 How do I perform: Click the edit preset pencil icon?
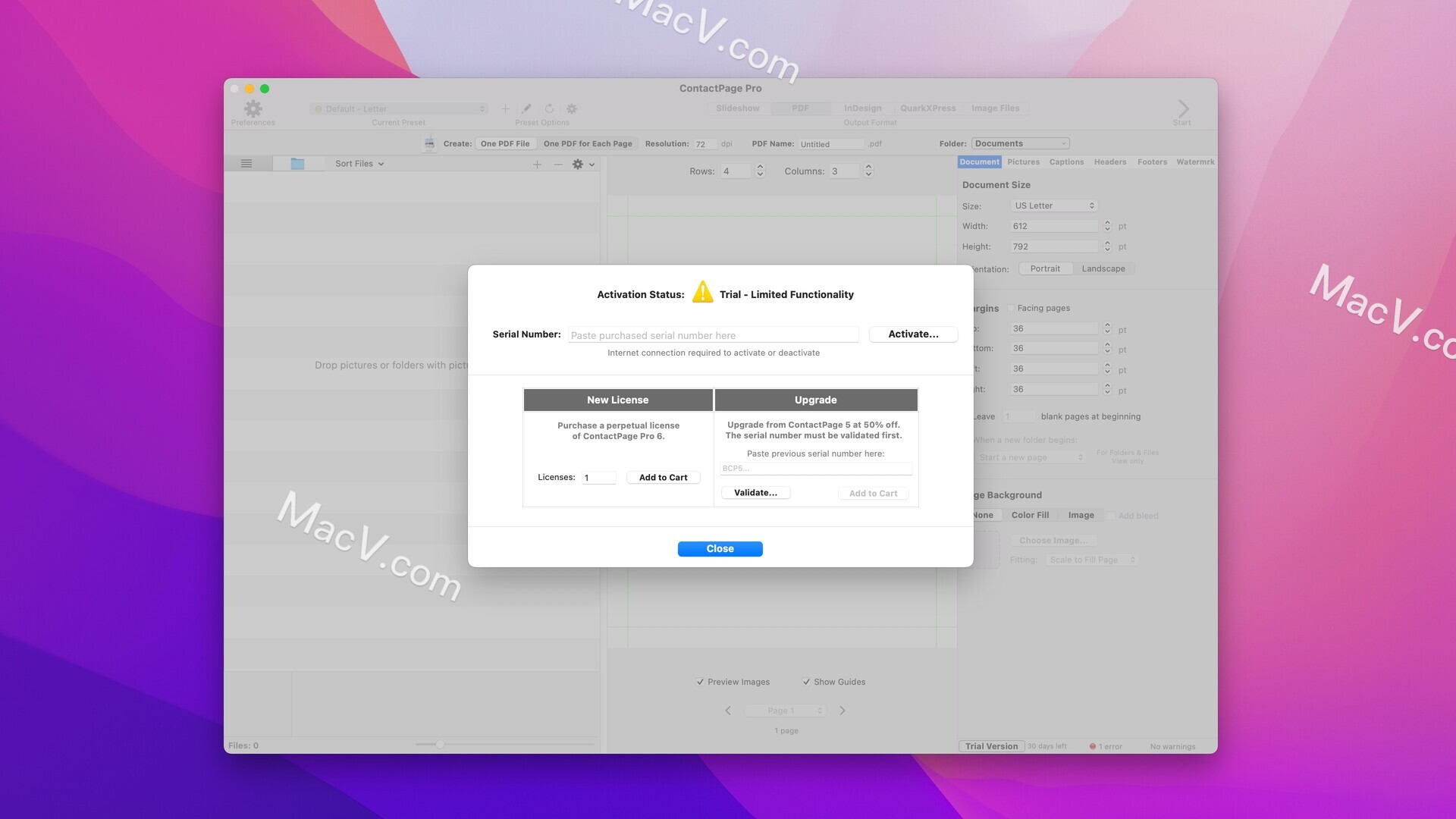pos(527,108)
